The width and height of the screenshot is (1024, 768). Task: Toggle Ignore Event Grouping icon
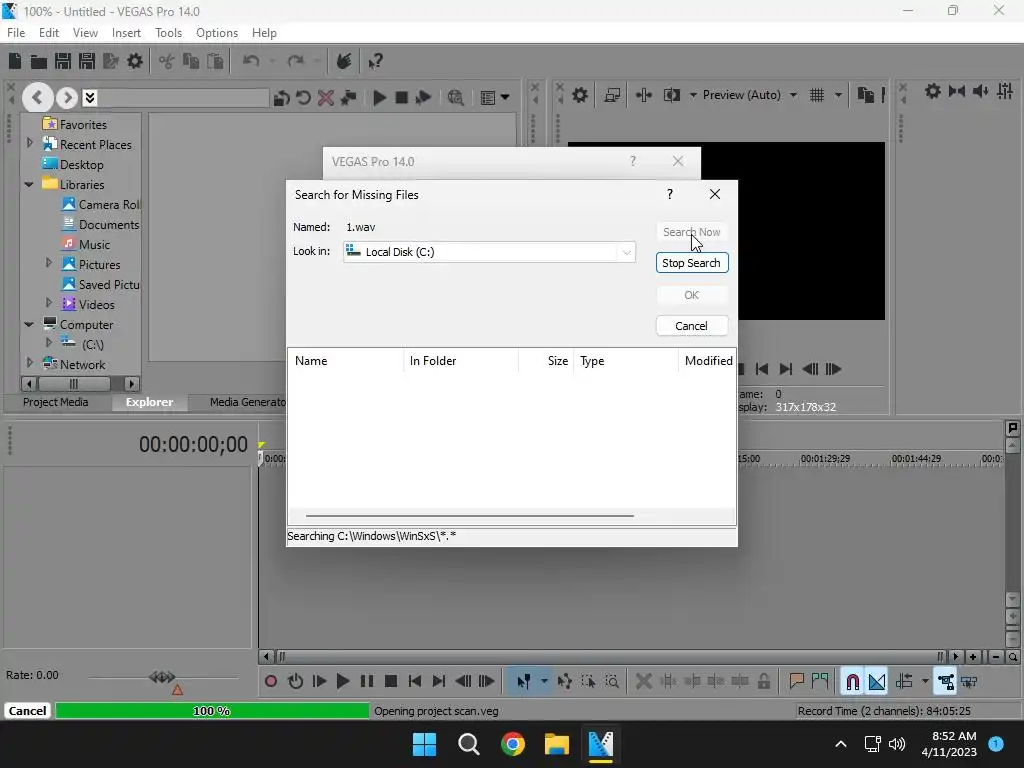point(969,682)
